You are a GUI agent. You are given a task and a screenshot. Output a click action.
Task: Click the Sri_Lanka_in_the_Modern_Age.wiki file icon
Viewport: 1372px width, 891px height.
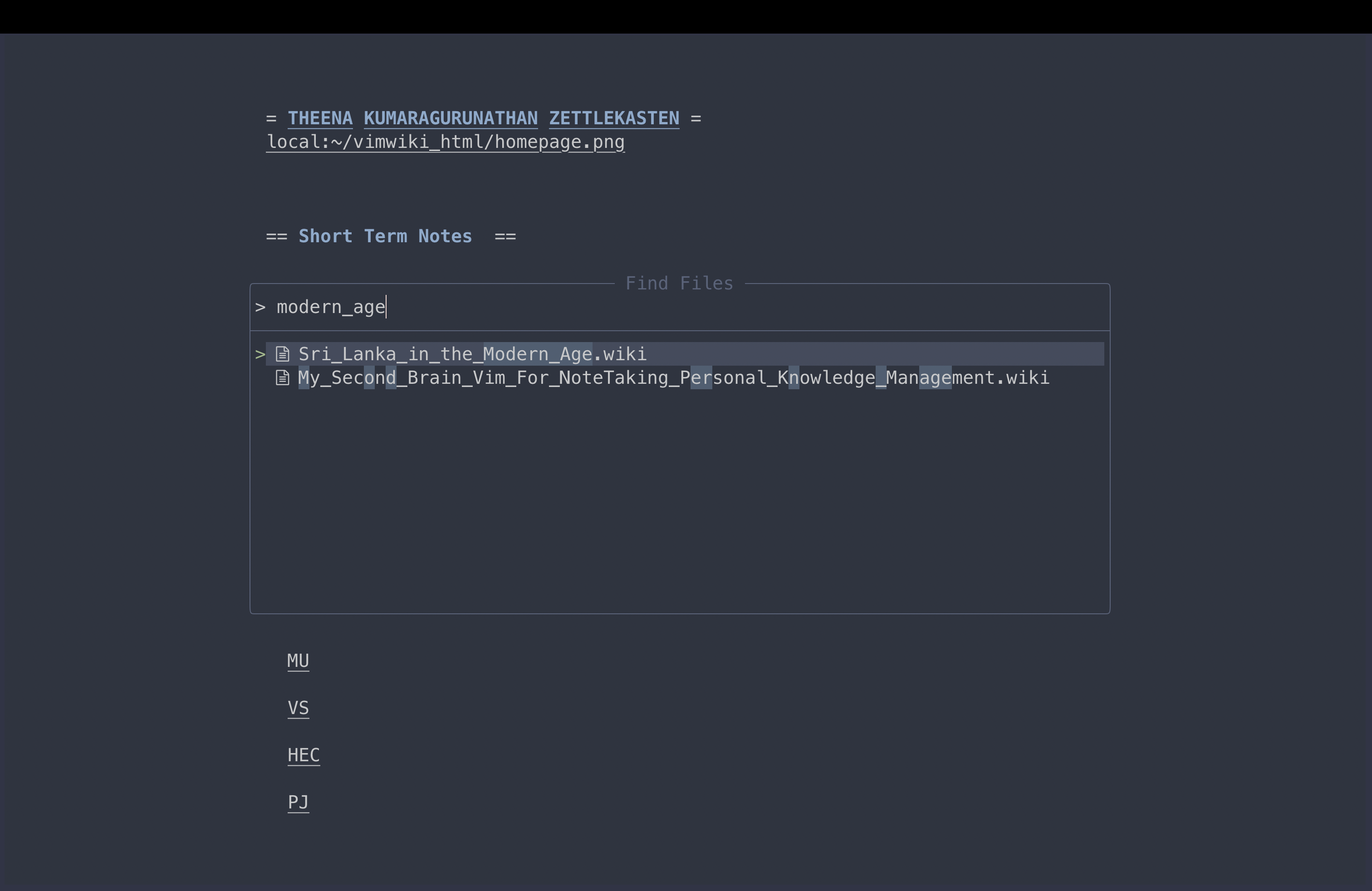click(282, 354)
